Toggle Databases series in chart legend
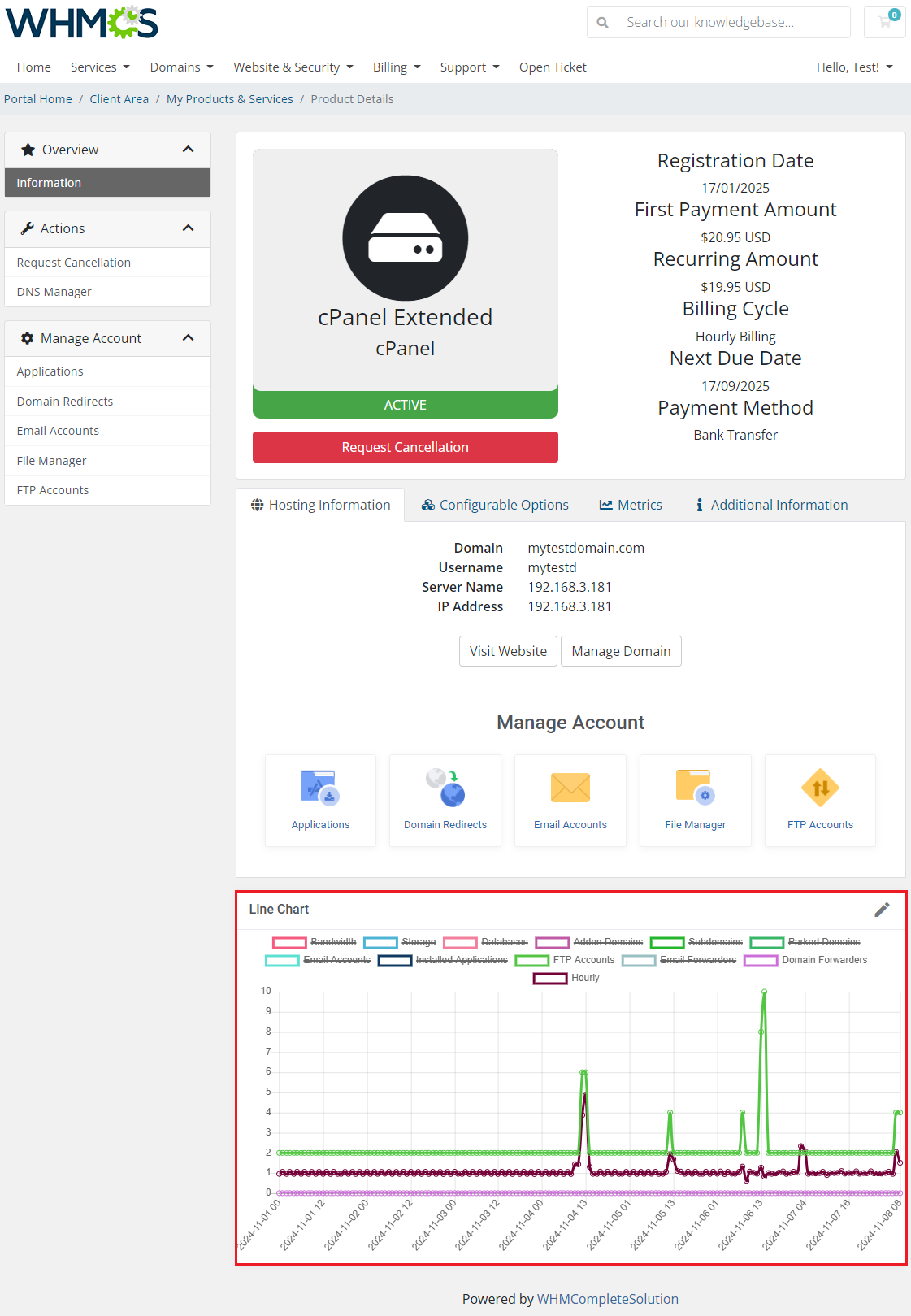911x1316 pixels. (x=486, y=942)
